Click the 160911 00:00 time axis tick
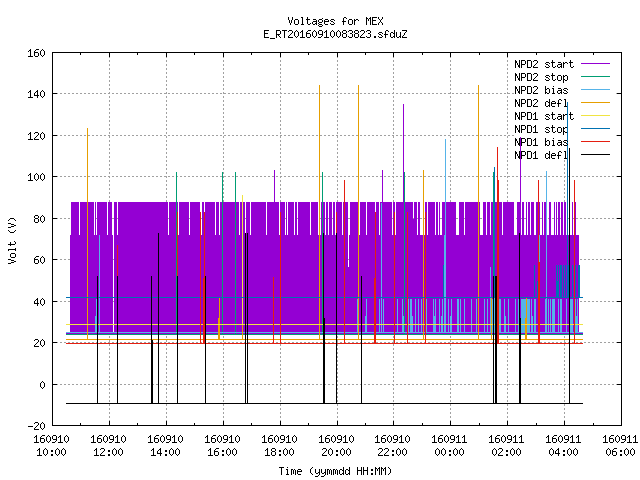This screenshot has width=640, height=480. [449, 446]
